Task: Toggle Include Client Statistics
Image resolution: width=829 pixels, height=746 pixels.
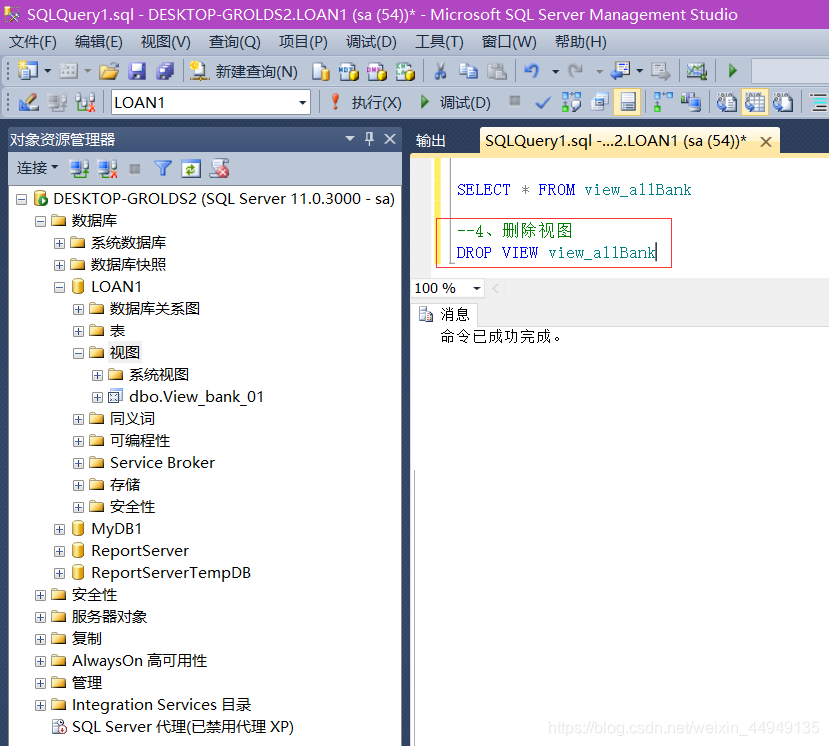Action: point(690,102)
